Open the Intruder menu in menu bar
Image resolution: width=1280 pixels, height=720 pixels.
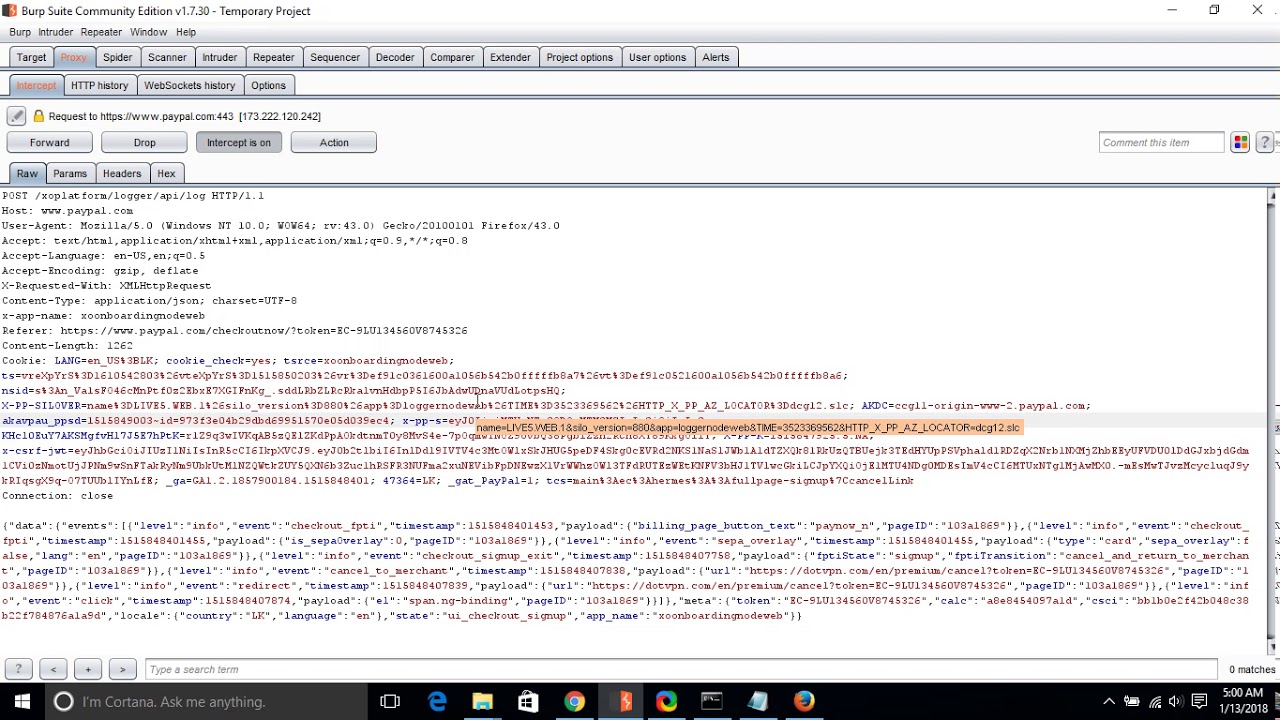point(55,32)
